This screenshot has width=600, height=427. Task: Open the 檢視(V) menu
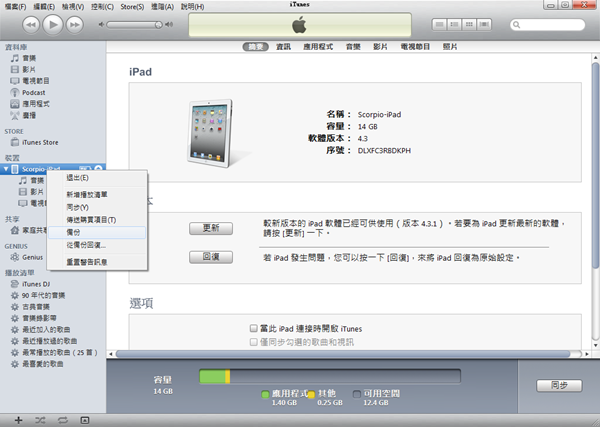(x=73, y=7)
